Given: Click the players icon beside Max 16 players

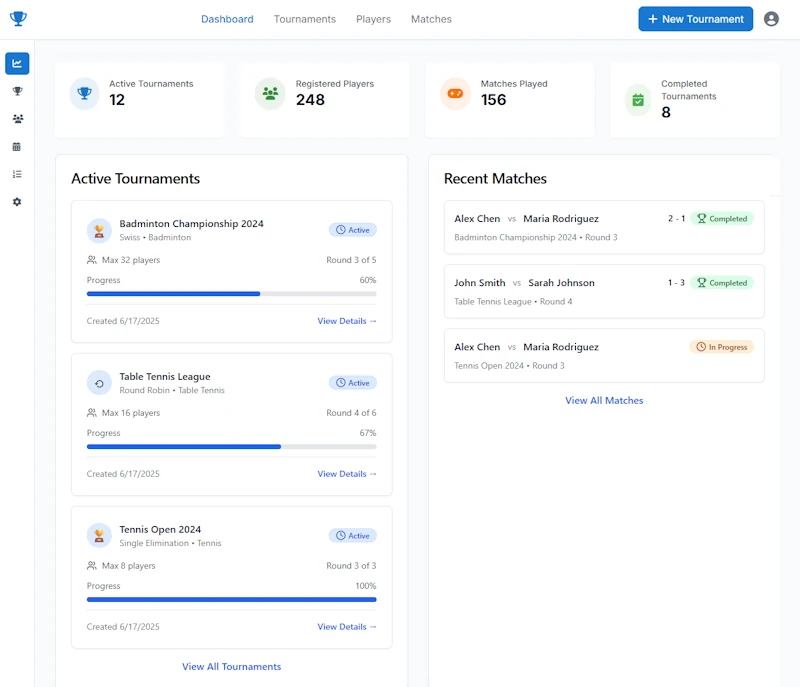Looking at the screenshot, I should coord(92,413).
